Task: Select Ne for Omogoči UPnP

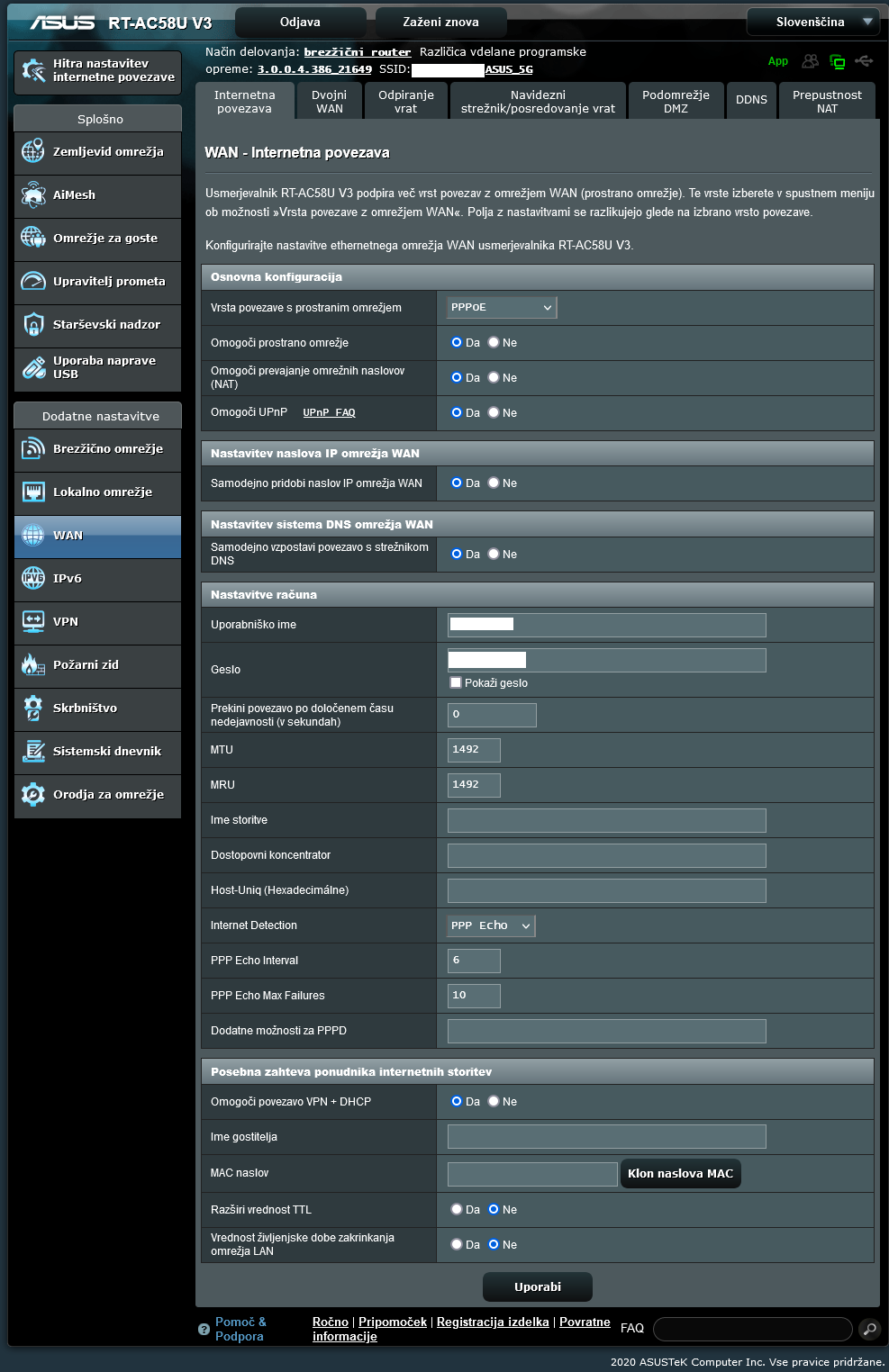Action: pos(494,412)
